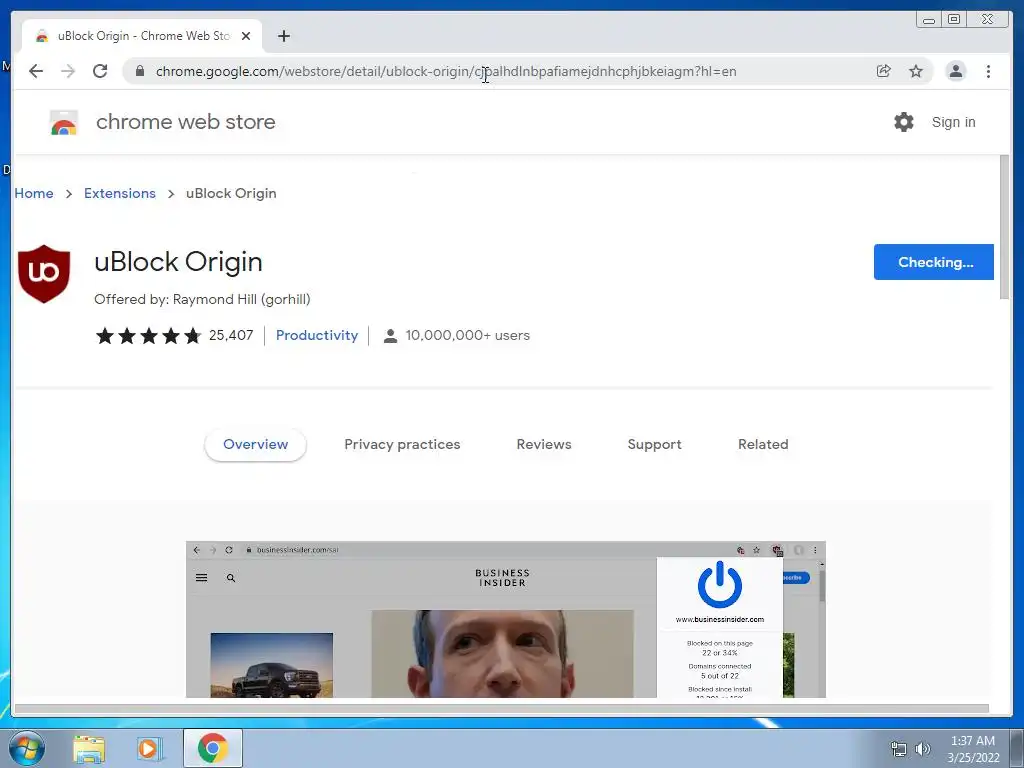This screenshot has width=1024, height=768.
Task: Click 'Offered by: Raymond Hill (gorhill)' text
Action: (202, 300)
